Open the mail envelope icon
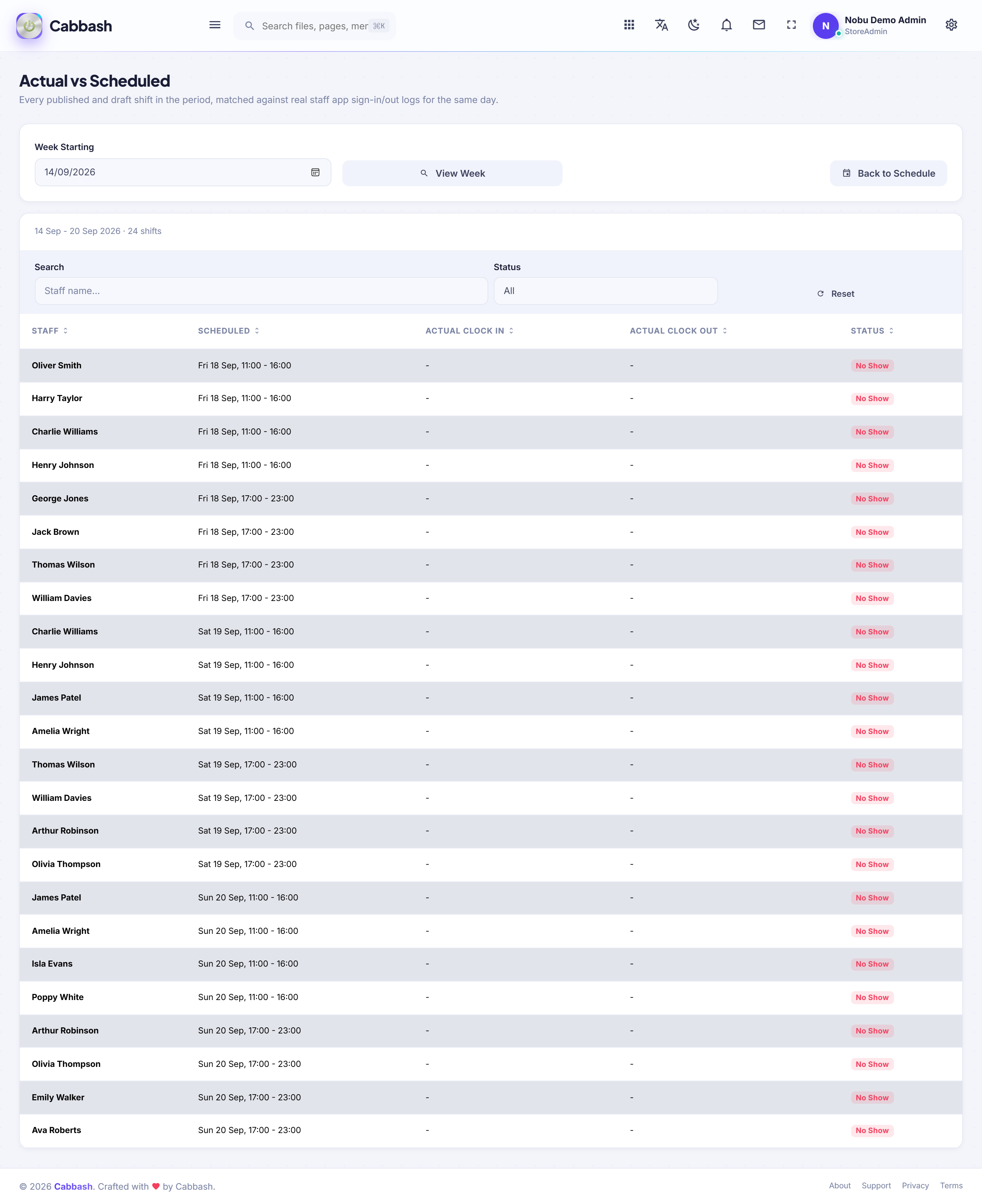Image resolution: width=982 pixels, height=1204 pixels. (759, 25)
